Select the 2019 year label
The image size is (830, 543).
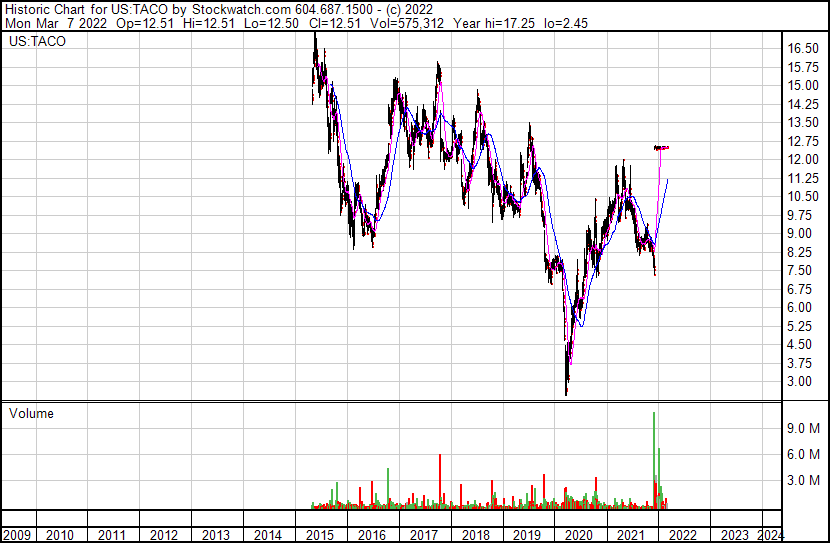527,535
